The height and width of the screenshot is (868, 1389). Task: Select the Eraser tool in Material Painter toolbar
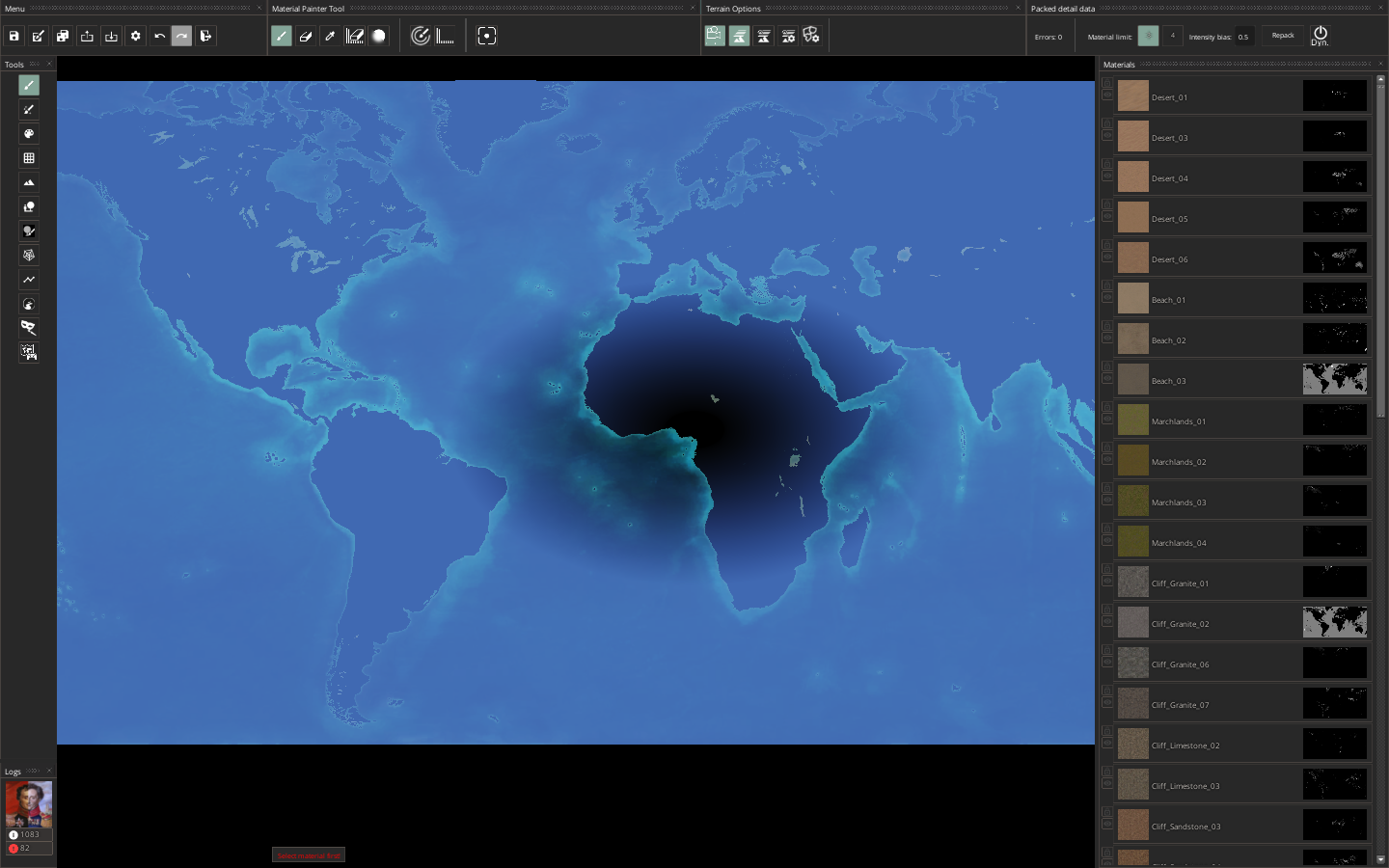(x=306, y=36)
